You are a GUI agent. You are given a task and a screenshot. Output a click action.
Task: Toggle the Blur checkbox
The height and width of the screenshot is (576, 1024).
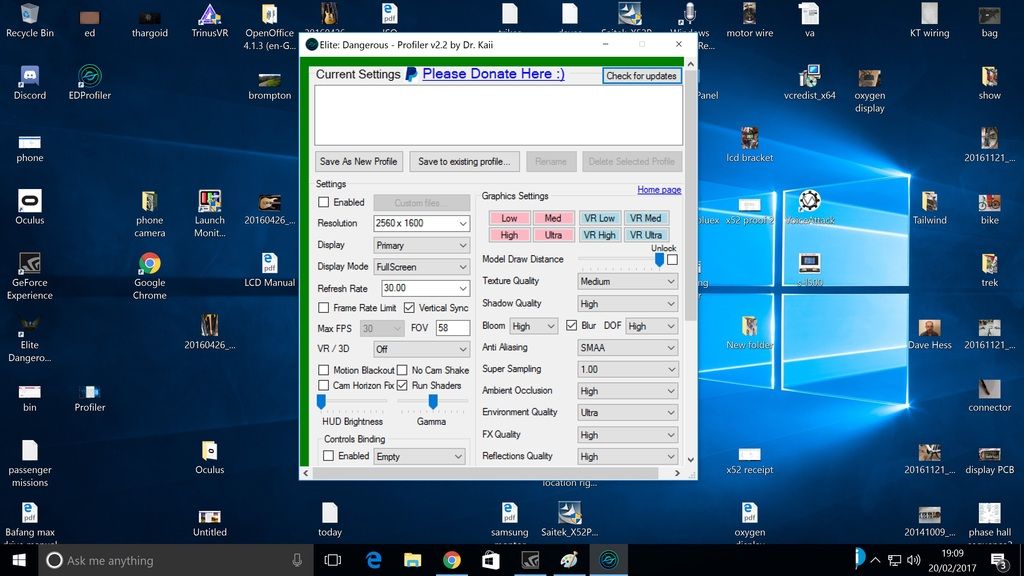(x=571, y=325)
